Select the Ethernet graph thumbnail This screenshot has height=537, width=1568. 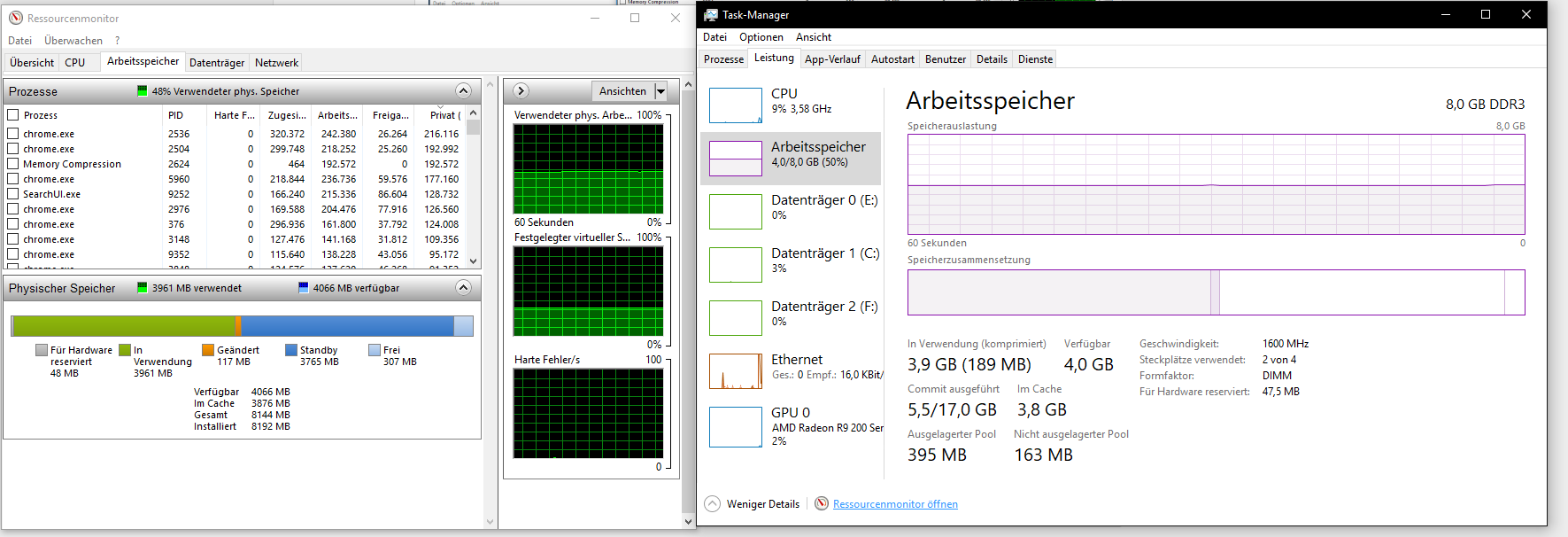735,371
